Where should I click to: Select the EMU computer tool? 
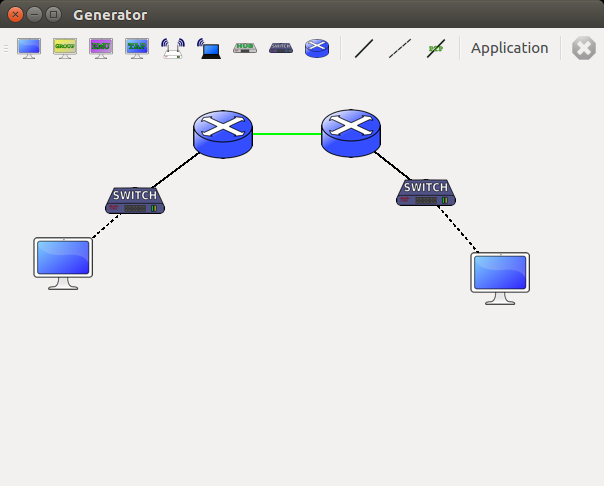click(101, 48)
